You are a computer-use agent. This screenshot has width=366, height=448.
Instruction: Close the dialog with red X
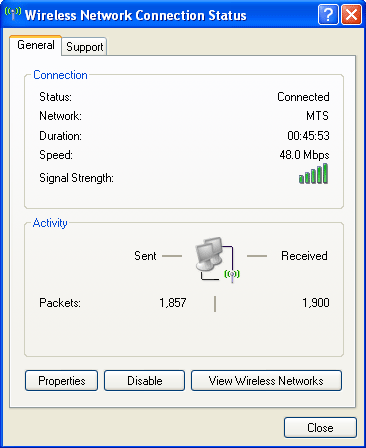pyautogui.click(x=351, y=14)
